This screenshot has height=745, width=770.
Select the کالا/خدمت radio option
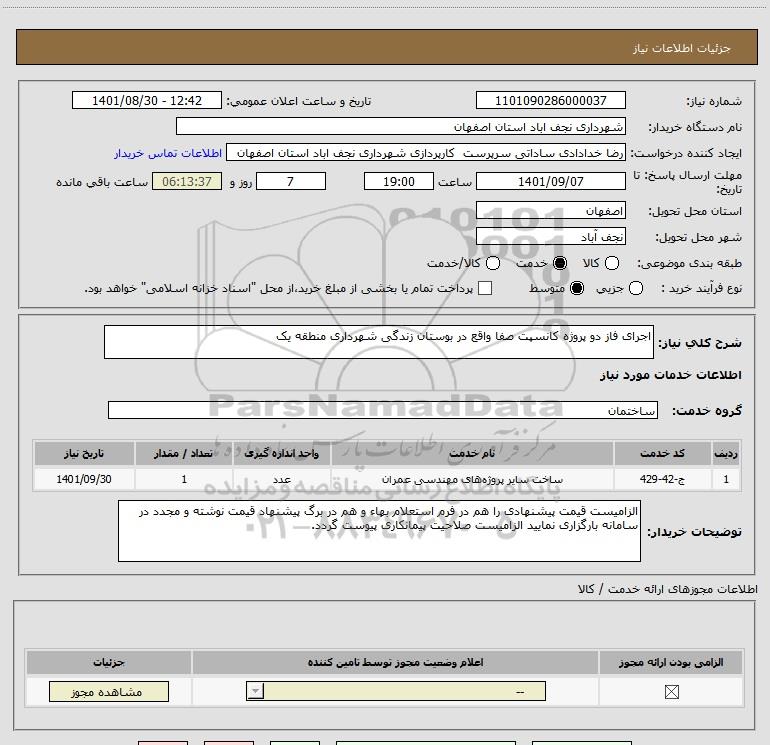coord(493,263)
